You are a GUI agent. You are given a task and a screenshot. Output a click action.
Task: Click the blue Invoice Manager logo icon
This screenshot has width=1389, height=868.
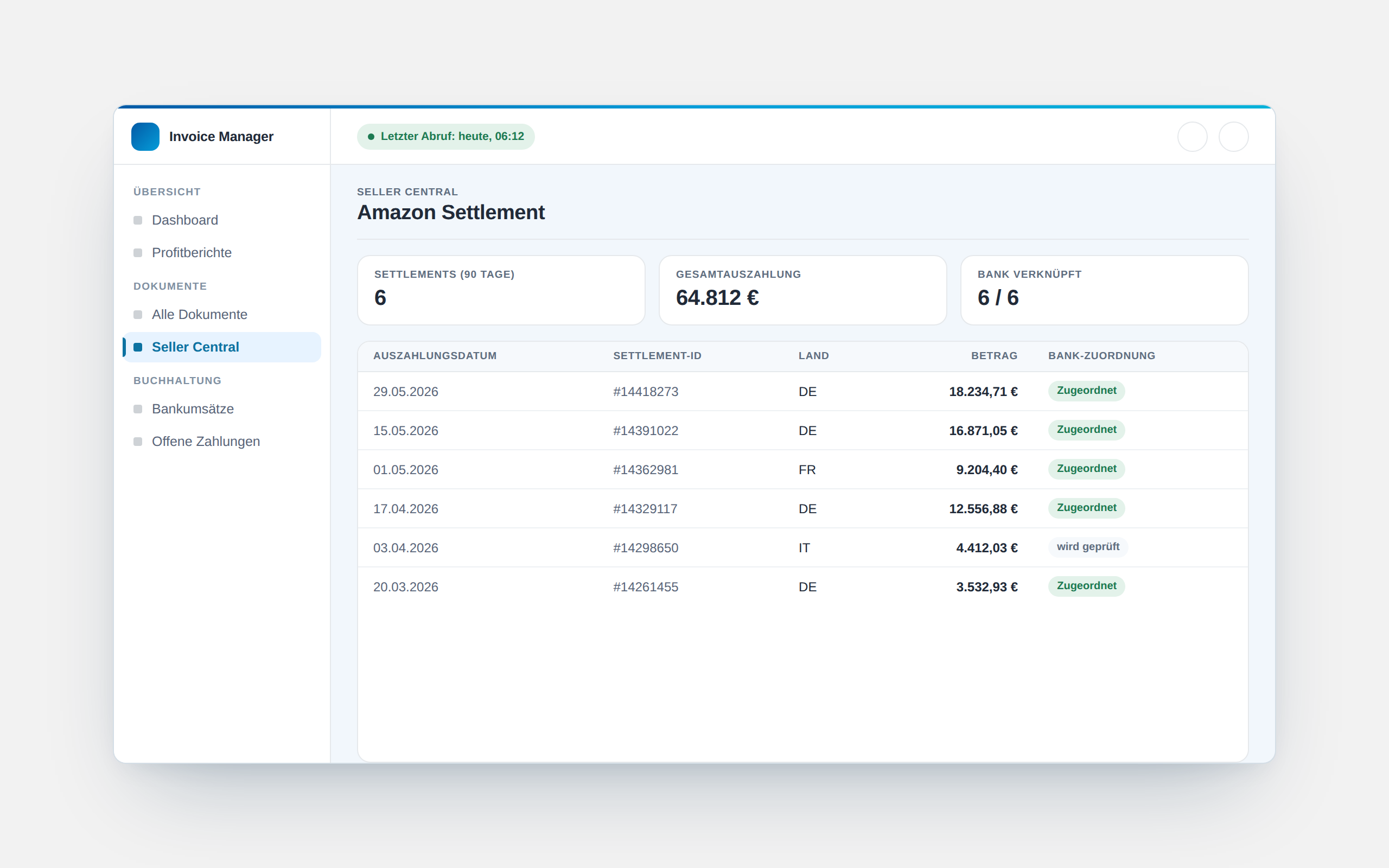(x=145, y=137)
